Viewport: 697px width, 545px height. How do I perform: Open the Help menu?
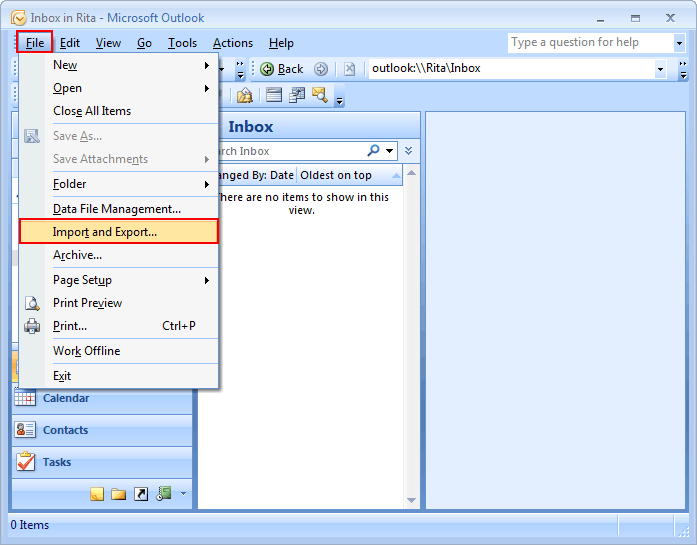281,43
